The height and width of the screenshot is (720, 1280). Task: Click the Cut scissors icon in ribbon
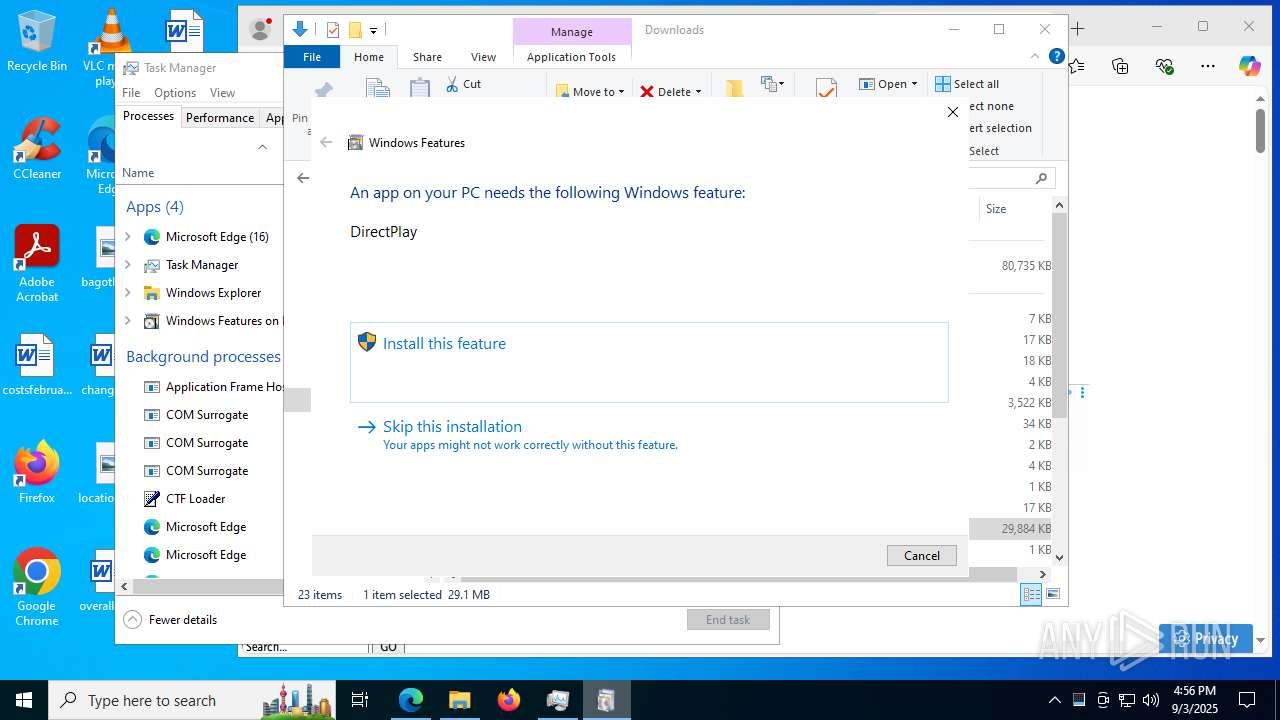click(451, 84)
